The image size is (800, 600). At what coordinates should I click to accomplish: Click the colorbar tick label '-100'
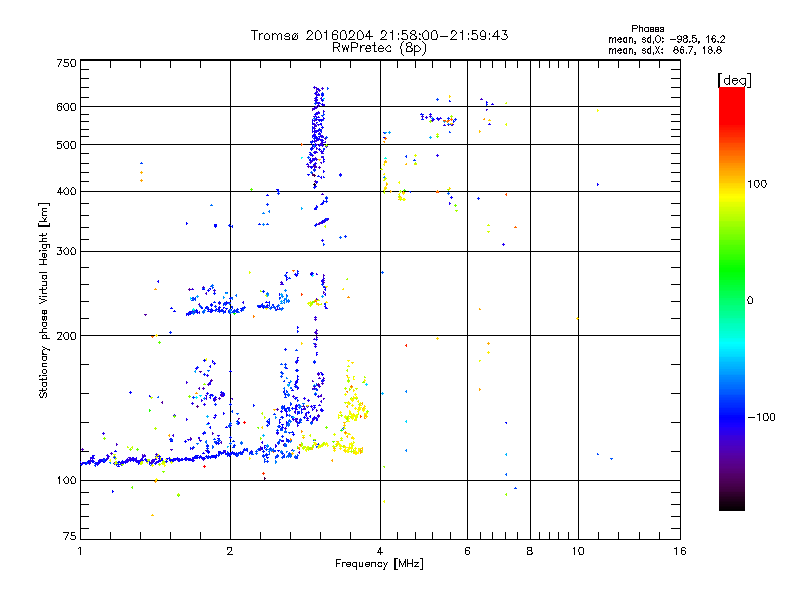click(761, 417)
